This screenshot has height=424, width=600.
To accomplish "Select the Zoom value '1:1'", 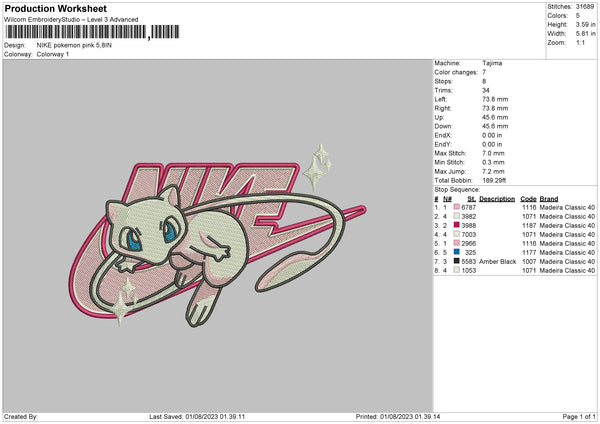I will [580, 42].
